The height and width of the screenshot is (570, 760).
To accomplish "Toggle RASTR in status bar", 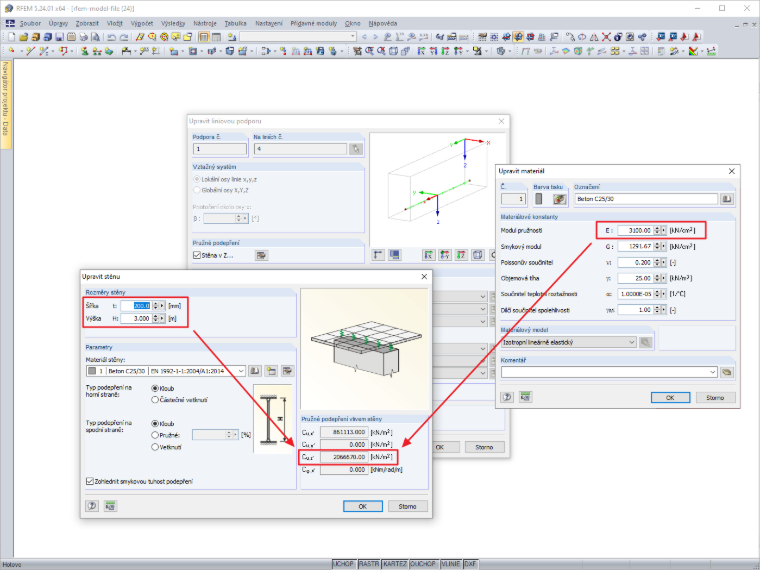I will click(369, 564).
